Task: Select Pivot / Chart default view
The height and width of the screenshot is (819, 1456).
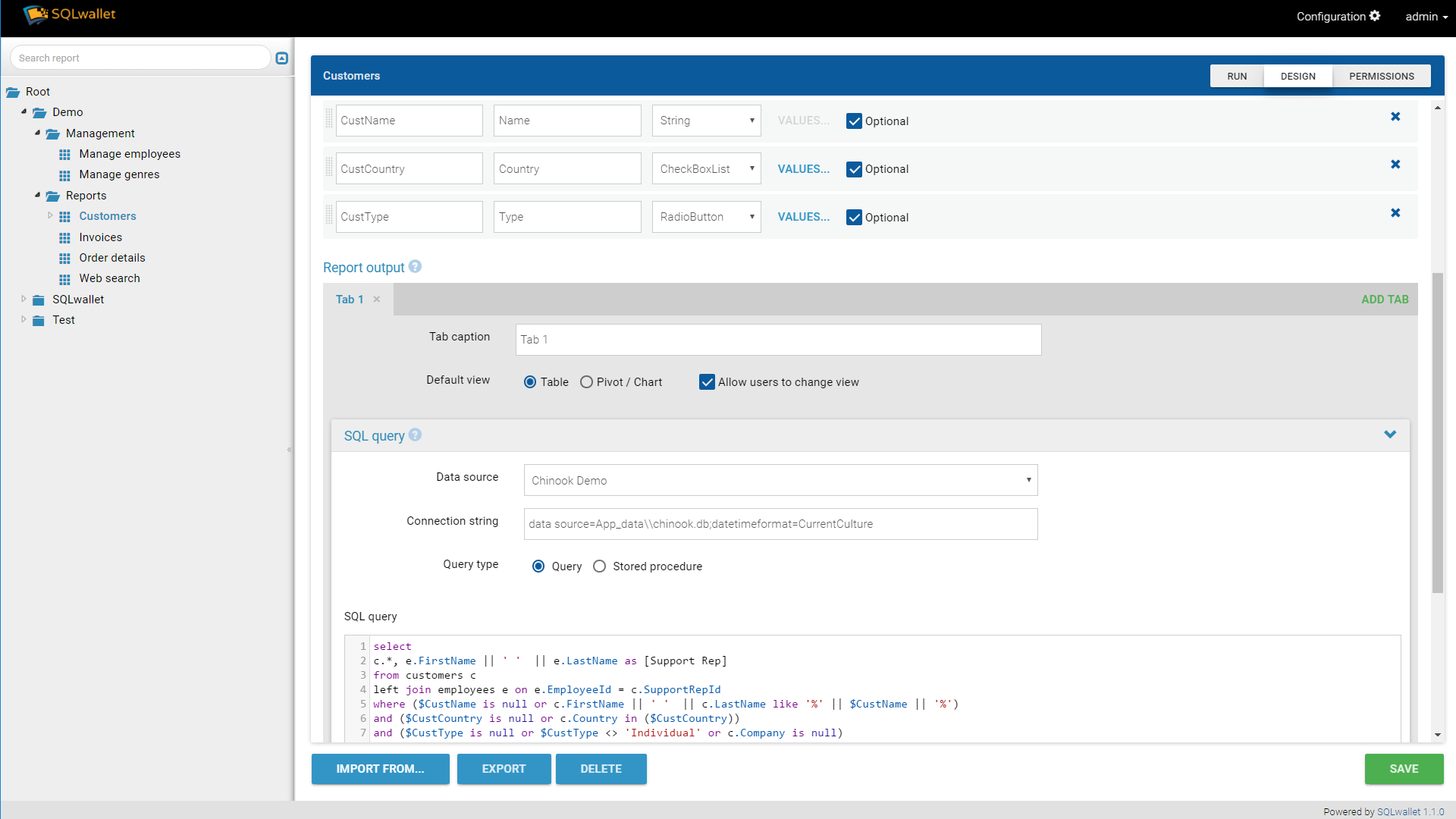Action: (586, 382)
